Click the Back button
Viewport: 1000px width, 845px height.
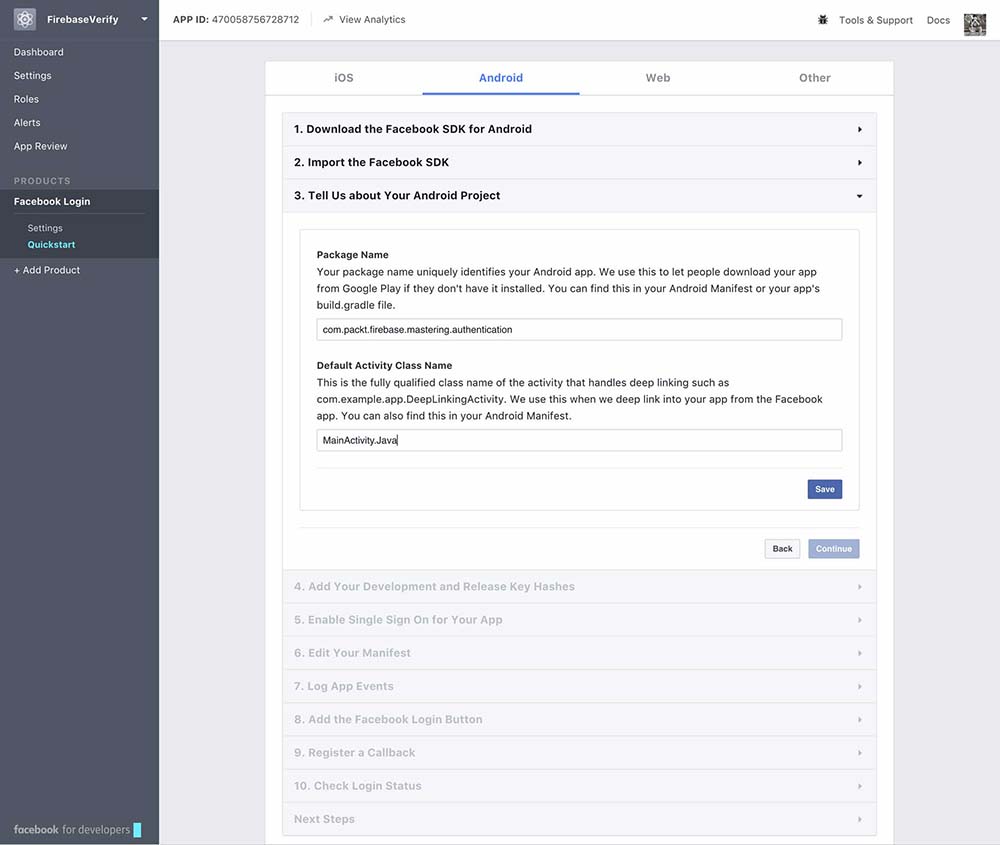point(782,548)
